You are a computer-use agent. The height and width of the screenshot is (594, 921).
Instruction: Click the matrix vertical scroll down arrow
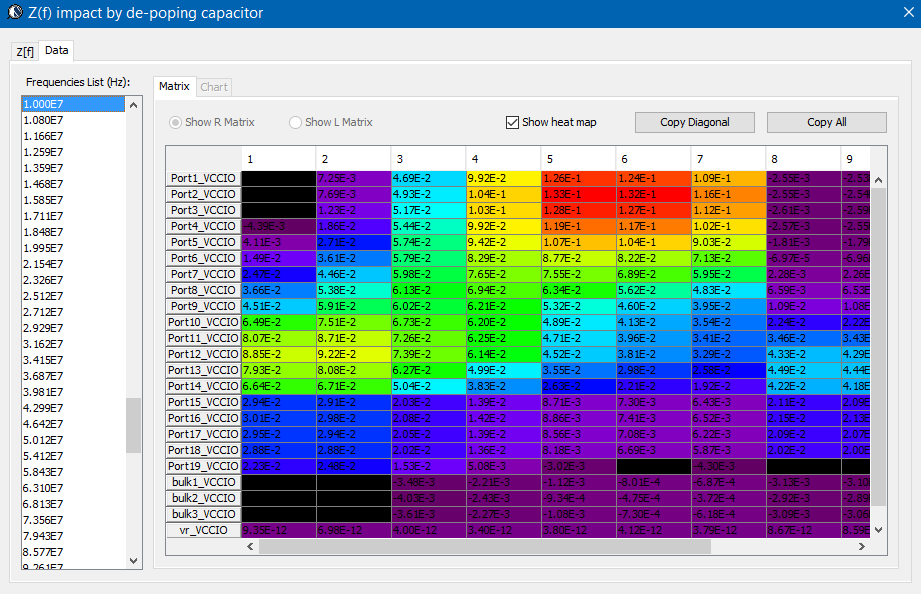[x=878, y=529]
